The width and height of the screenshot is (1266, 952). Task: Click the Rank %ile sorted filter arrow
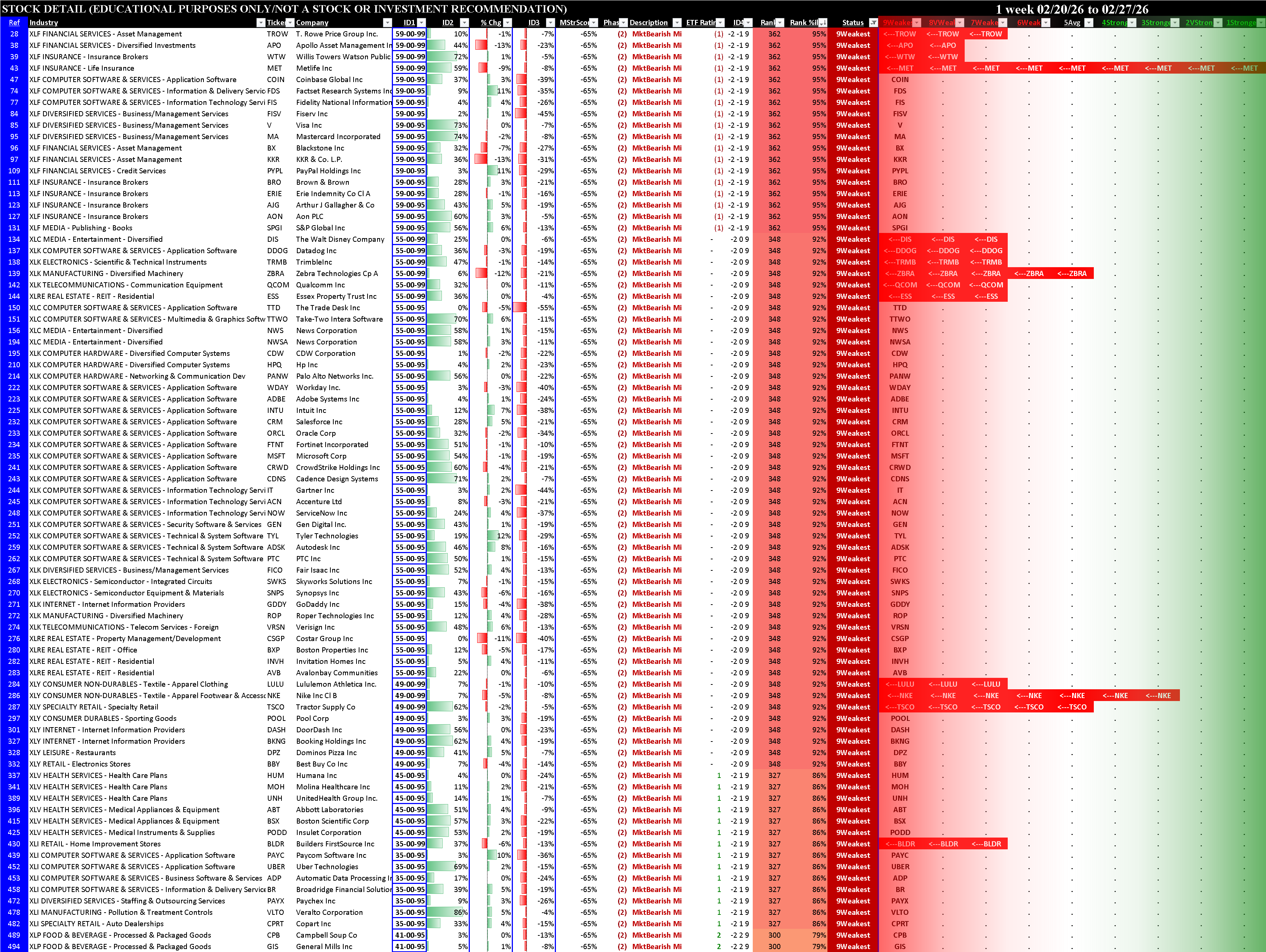822,23
